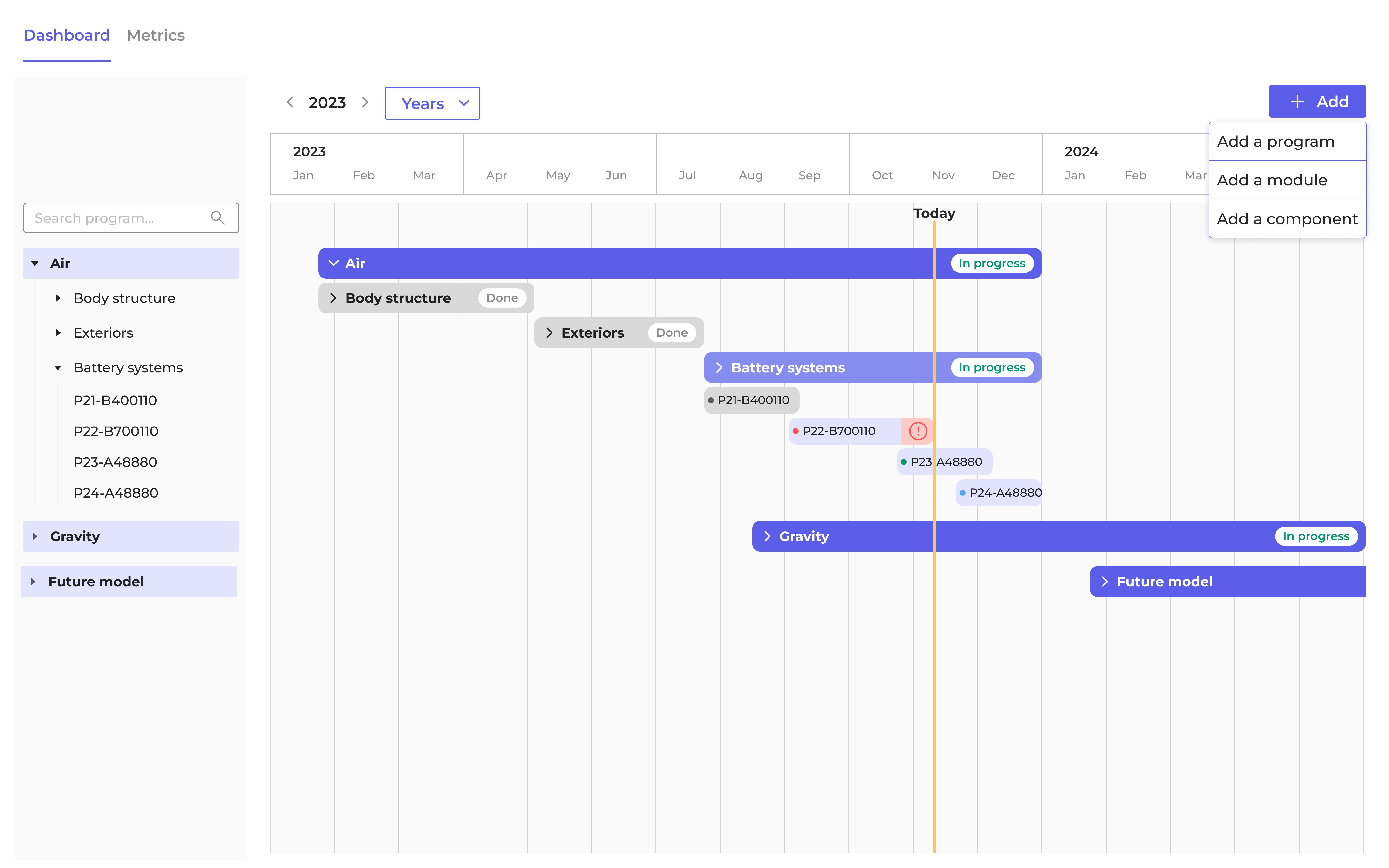
Task: Expand Body structure timeline bar chevron
Action: click(333, 298)
